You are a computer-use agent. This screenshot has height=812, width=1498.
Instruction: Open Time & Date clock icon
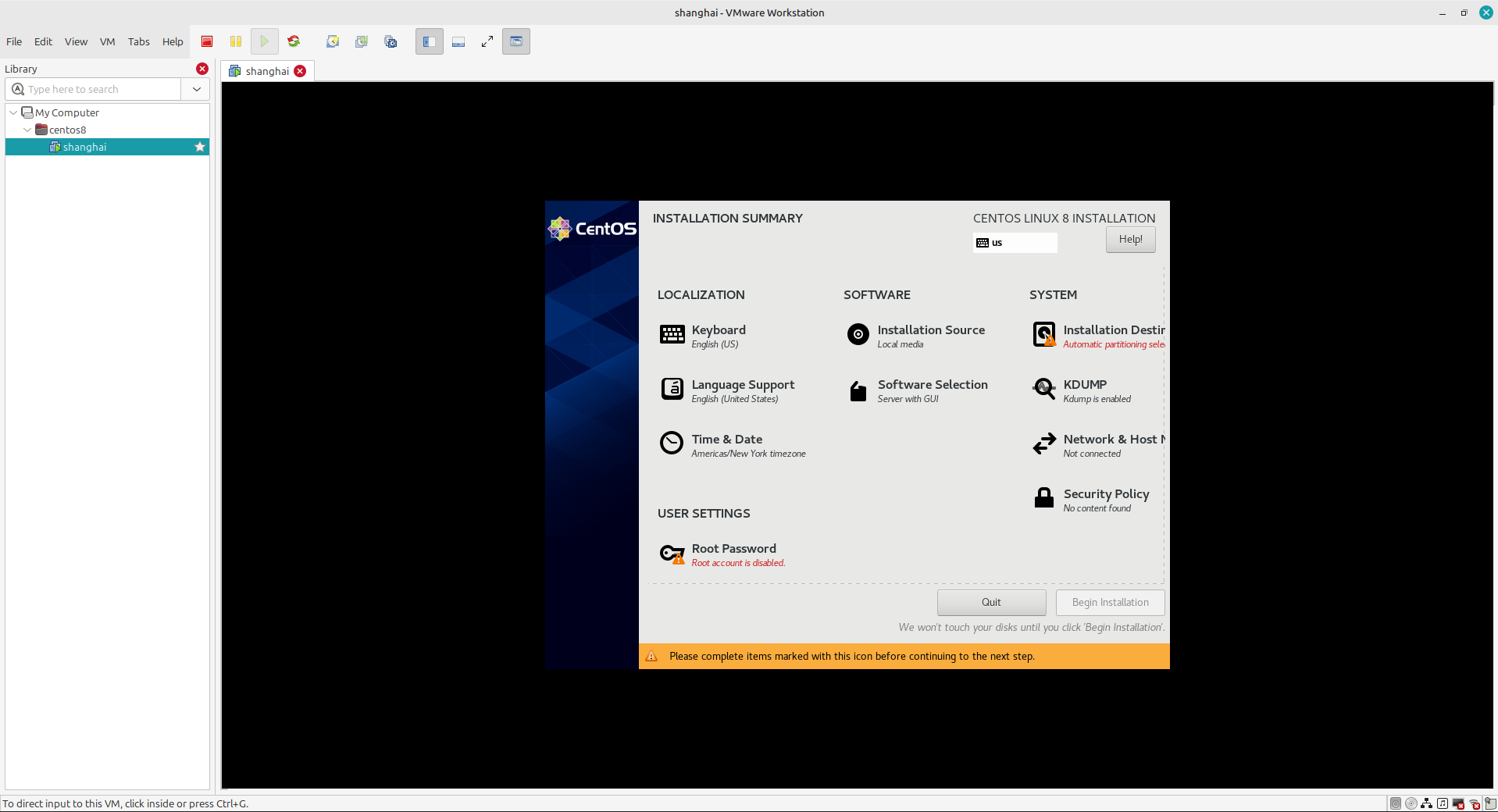pos(672,443)
